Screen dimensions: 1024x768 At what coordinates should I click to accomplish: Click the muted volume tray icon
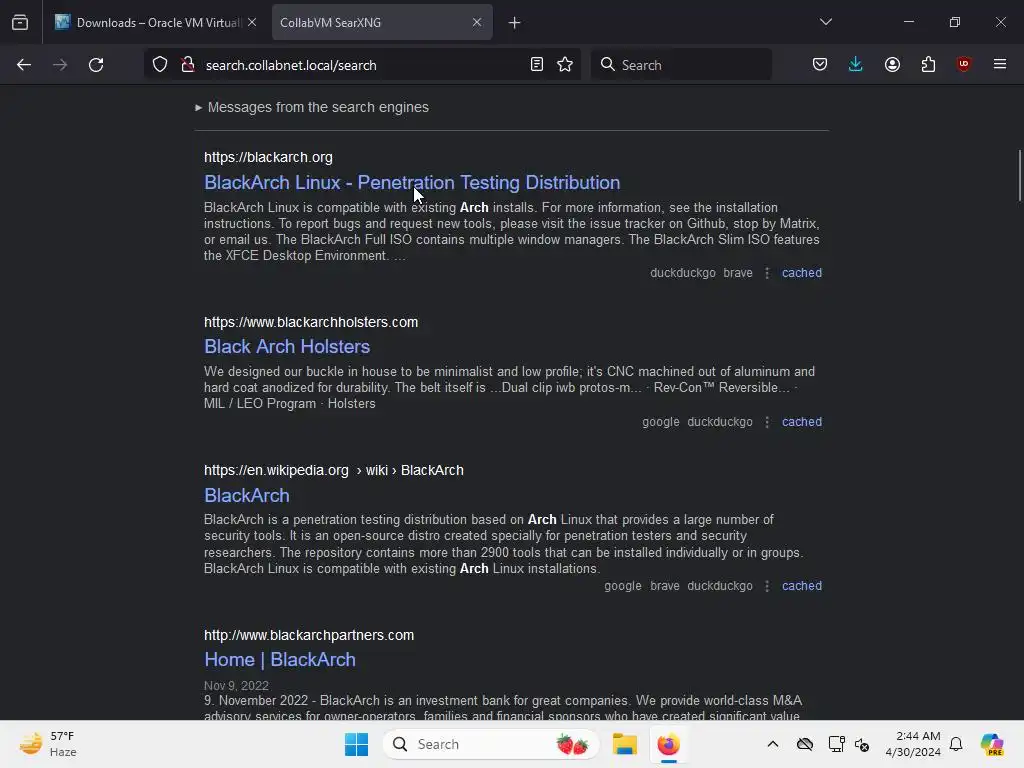862,744
